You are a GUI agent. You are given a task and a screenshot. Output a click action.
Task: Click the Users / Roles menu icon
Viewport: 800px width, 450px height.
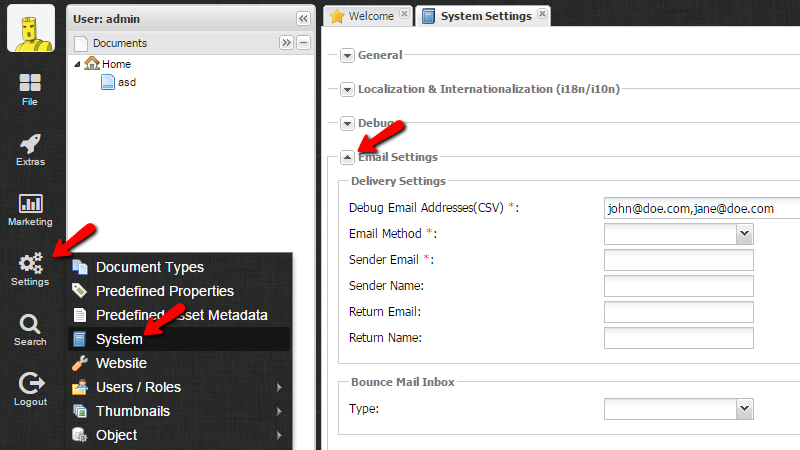coord(80,387)
